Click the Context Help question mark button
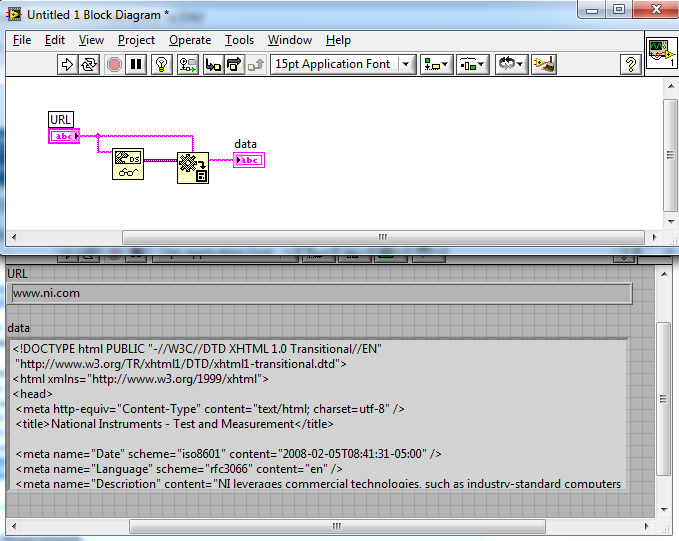Viewport: 679px width, 541px height. click(630, 65)
